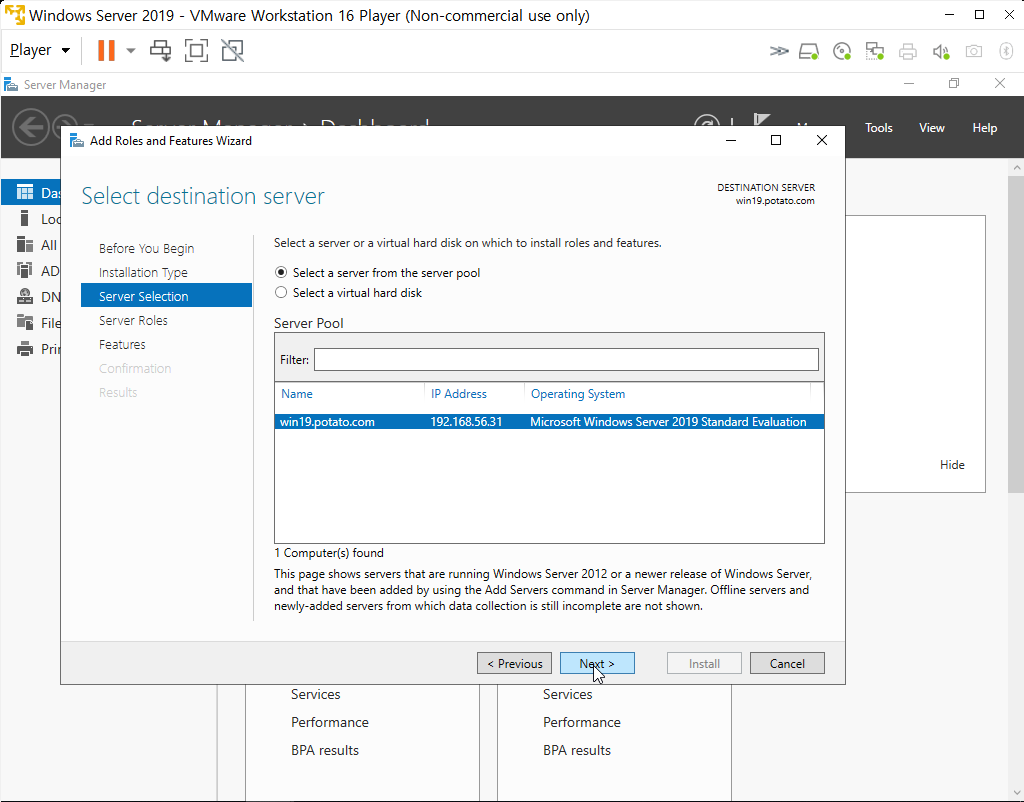1024x802 pixels.
Task: Click the Dashboard icon in Server Manager sidebar
Action: click(25, 193)
